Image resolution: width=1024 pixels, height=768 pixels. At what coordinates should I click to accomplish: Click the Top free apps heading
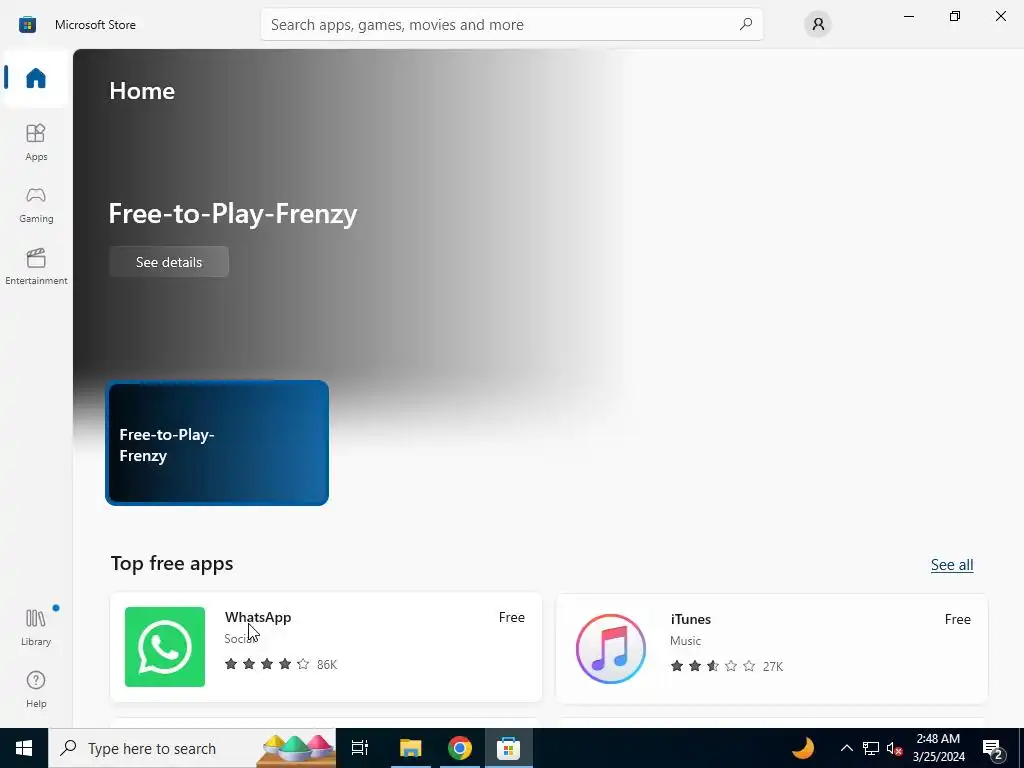click(x=172, y=564)
